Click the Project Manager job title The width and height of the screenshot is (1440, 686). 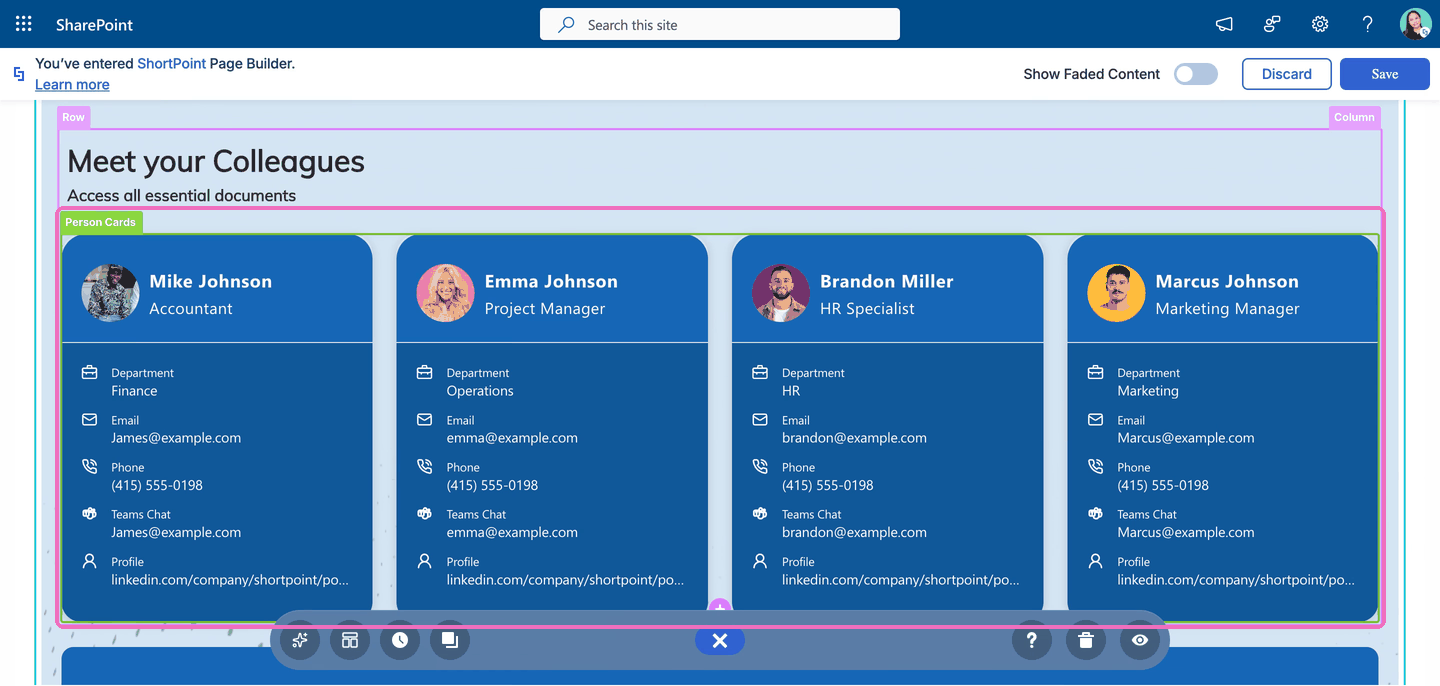pyautogui.click(x=545, y=308)
